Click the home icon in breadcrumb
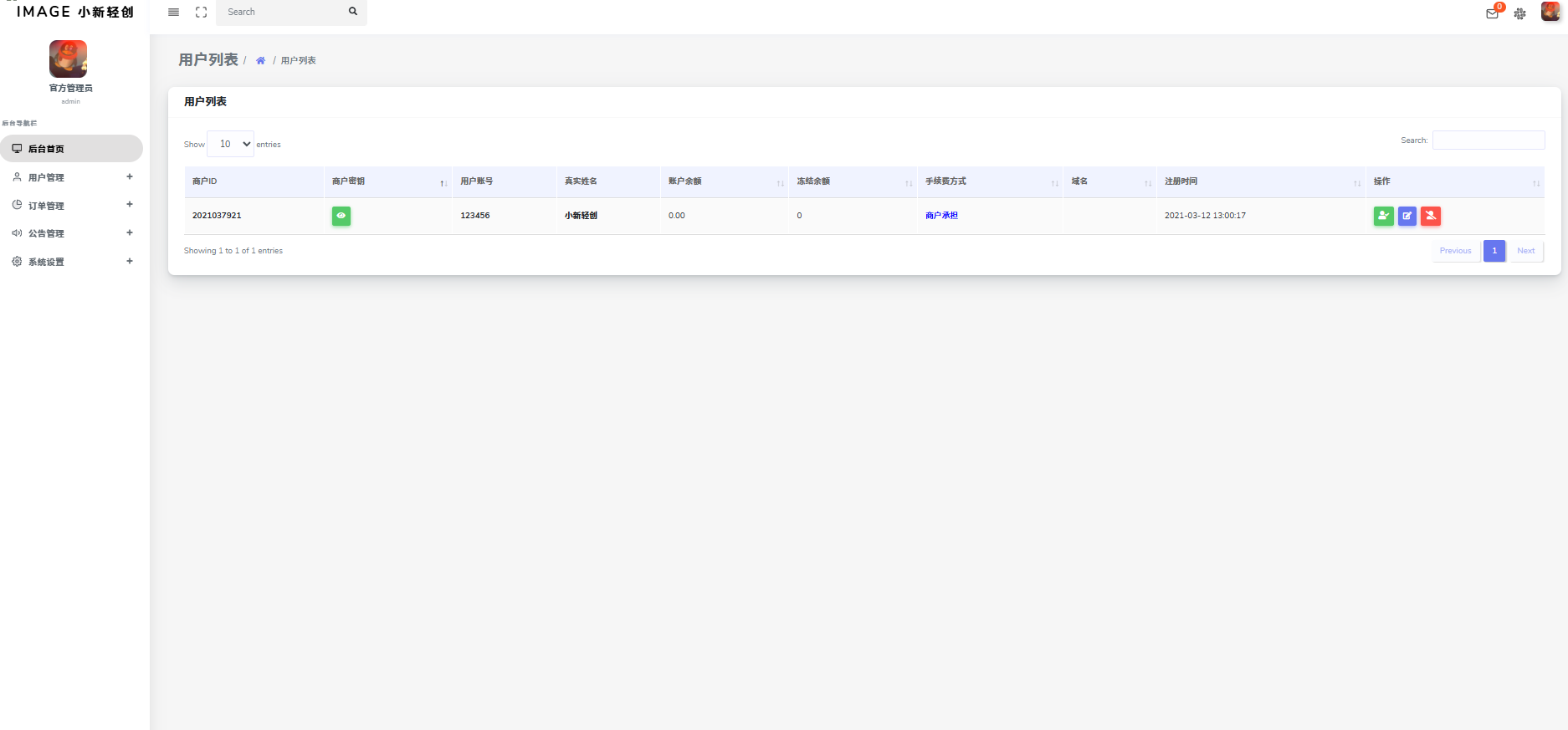Image resolution: width=1568 pixels, height=730 pixels. coord(260,60)
